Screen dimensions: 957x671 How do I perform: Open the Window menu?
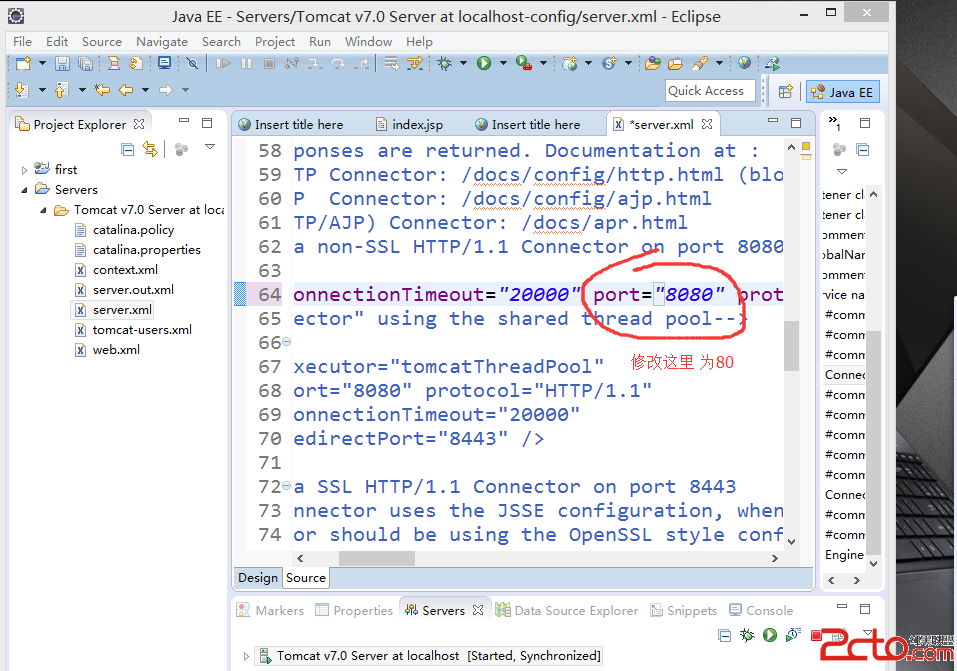coord(368,42)
